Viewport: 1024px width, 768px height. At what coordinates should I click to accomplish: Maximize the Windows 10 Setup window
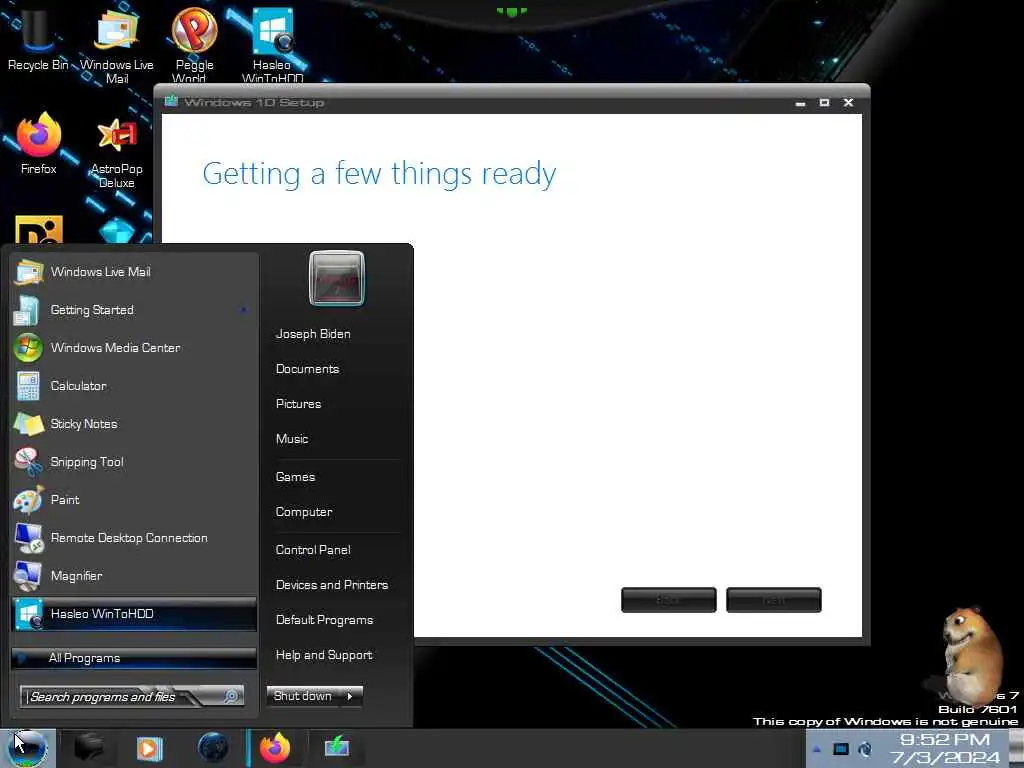click(x=824, y=103)
